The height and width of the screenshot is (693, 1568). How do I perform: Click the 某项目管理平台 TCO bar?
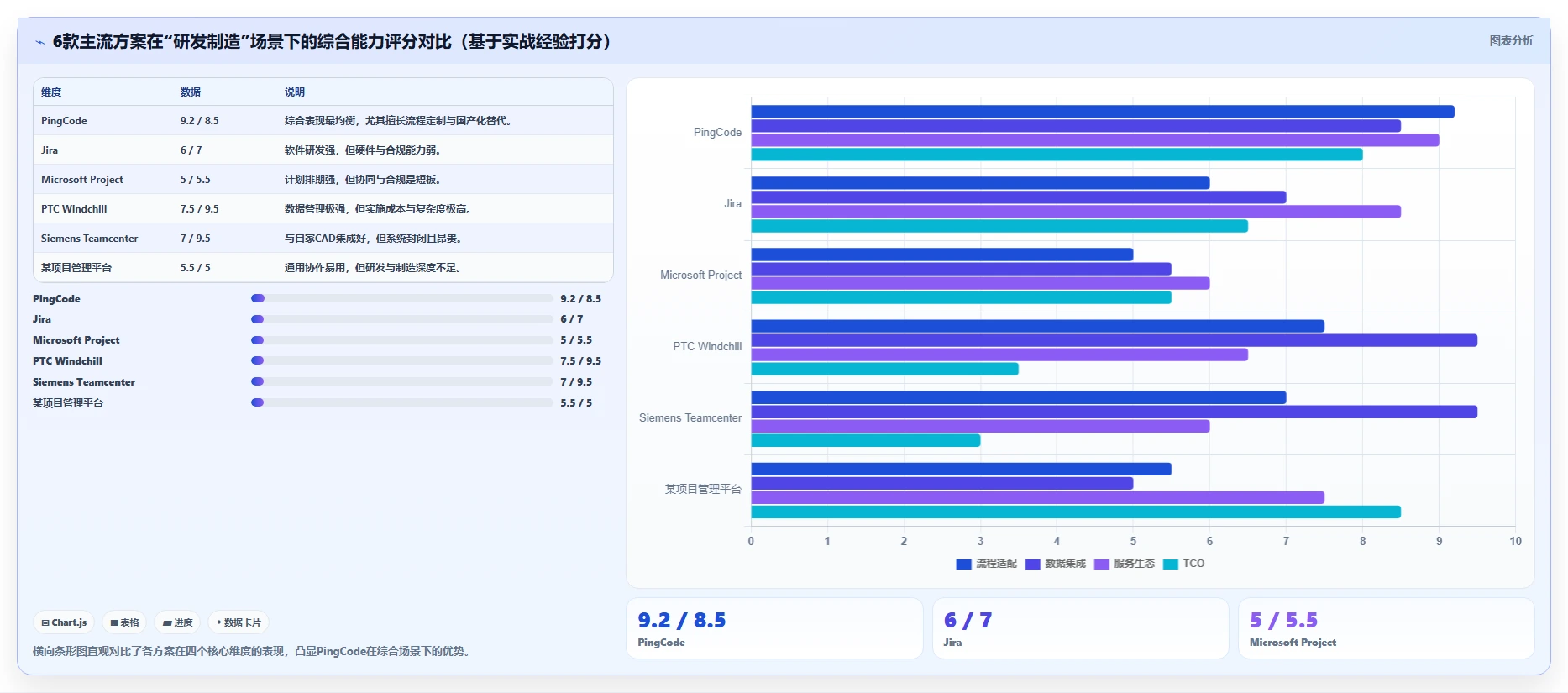1076,512
